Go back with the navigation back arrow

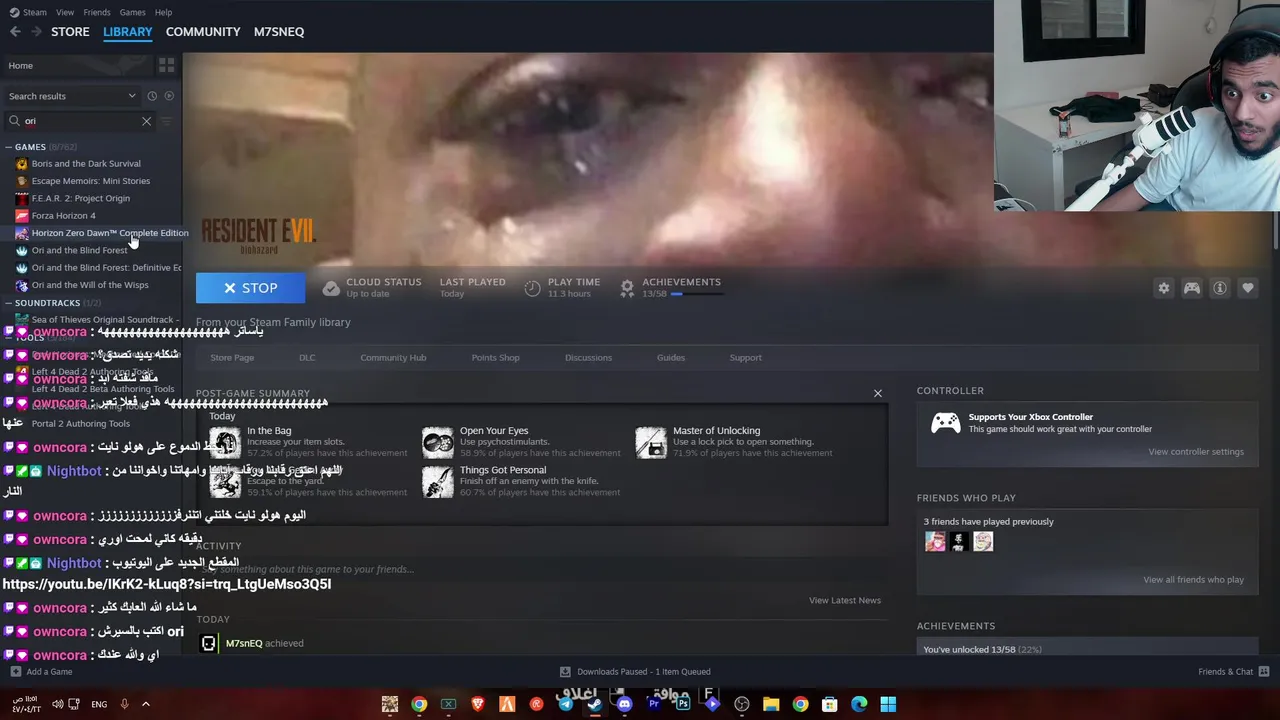(x=15, y=32)
